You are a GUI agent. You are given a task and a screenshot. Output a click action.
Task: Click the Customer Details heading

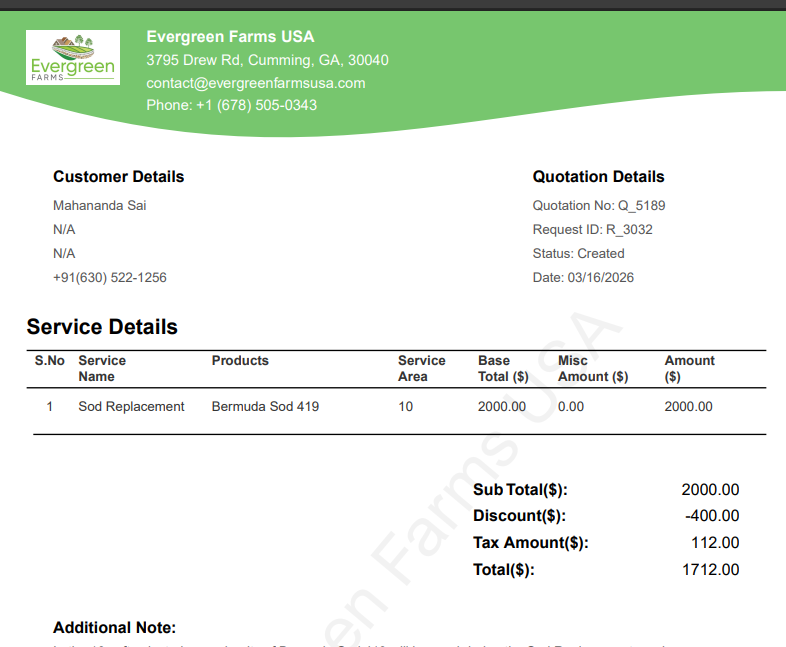click(x=118, y=177)
